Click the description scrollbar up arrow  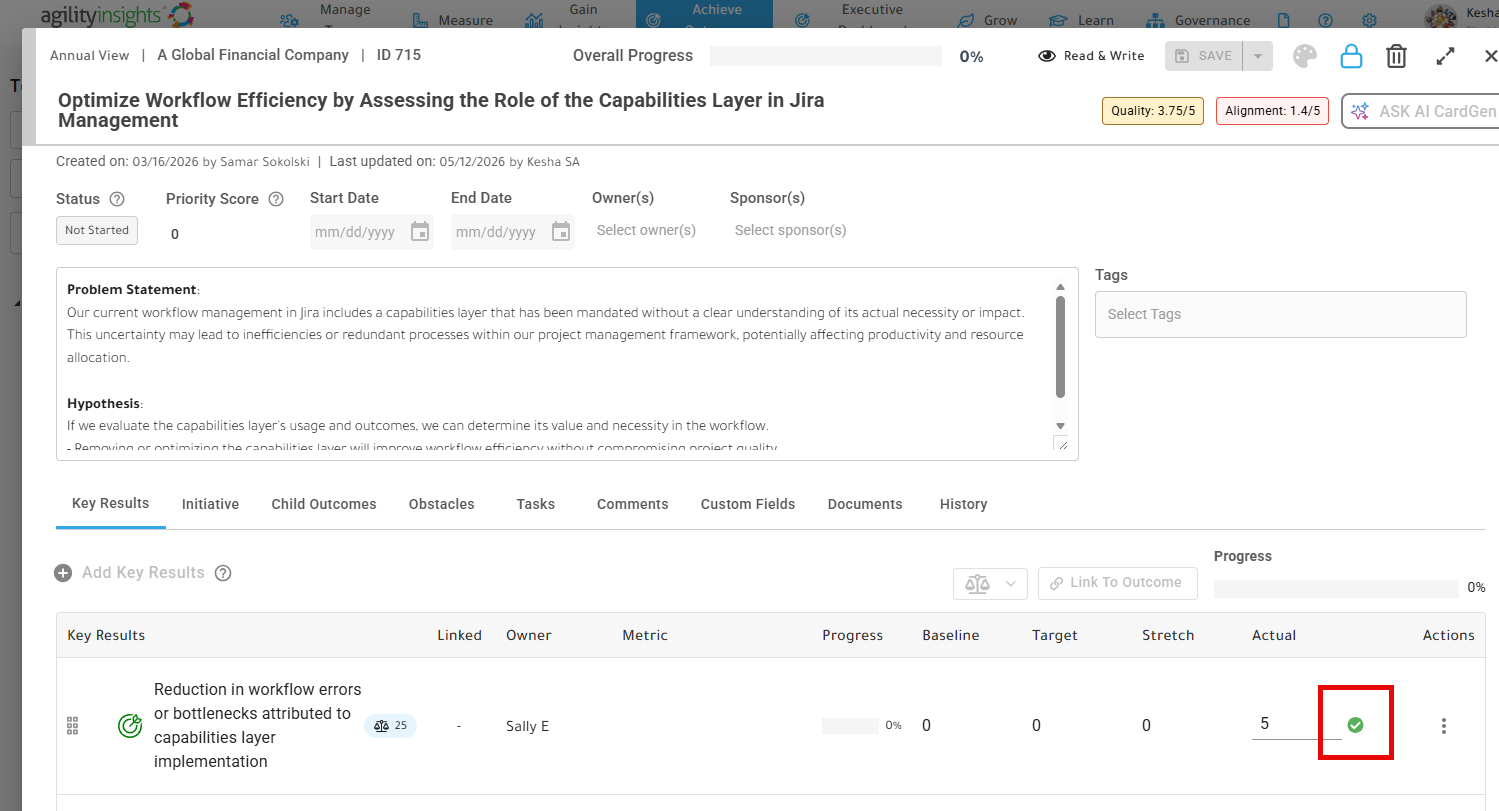tap(1061, 287)
